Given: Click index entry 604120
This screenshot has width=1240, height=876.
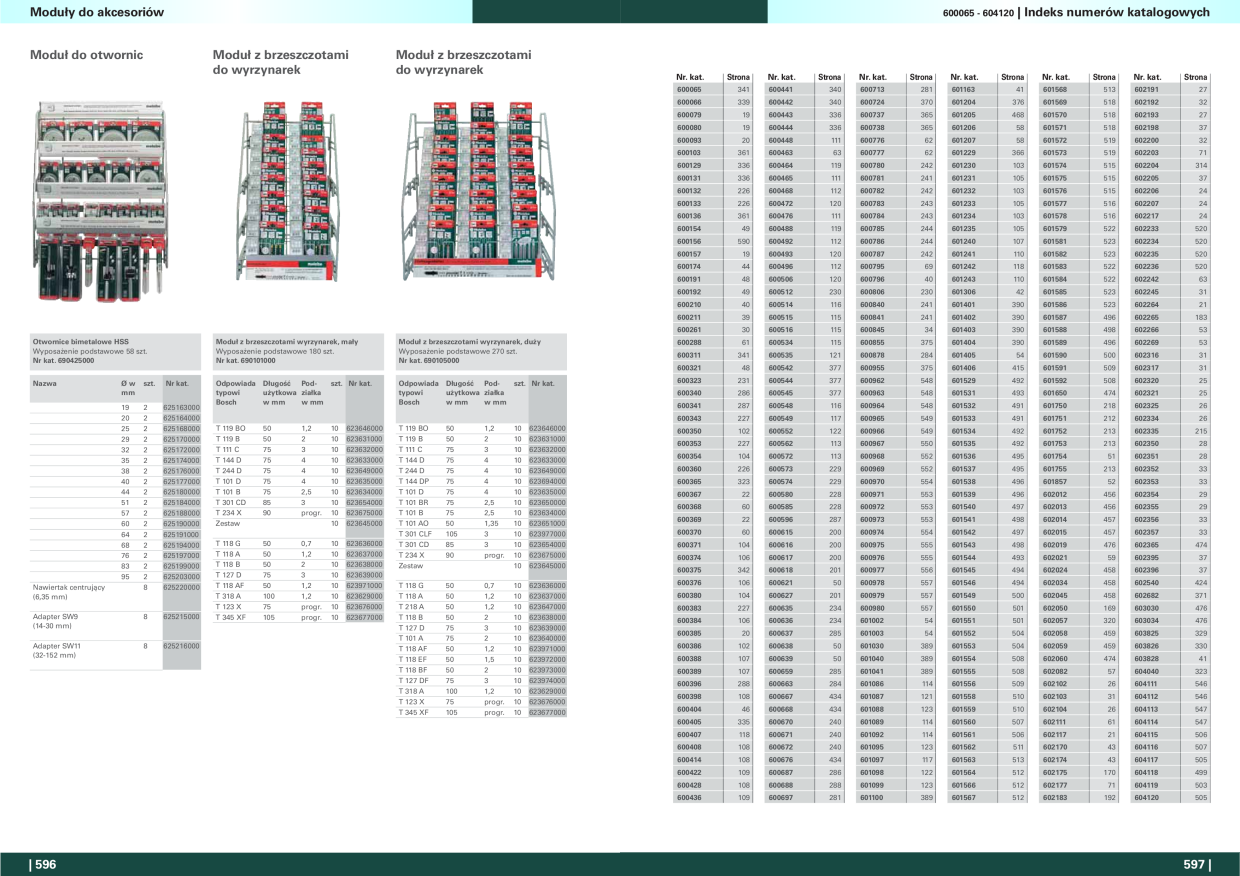Looking at the screenshot, I should click(x=1147, y=798).
